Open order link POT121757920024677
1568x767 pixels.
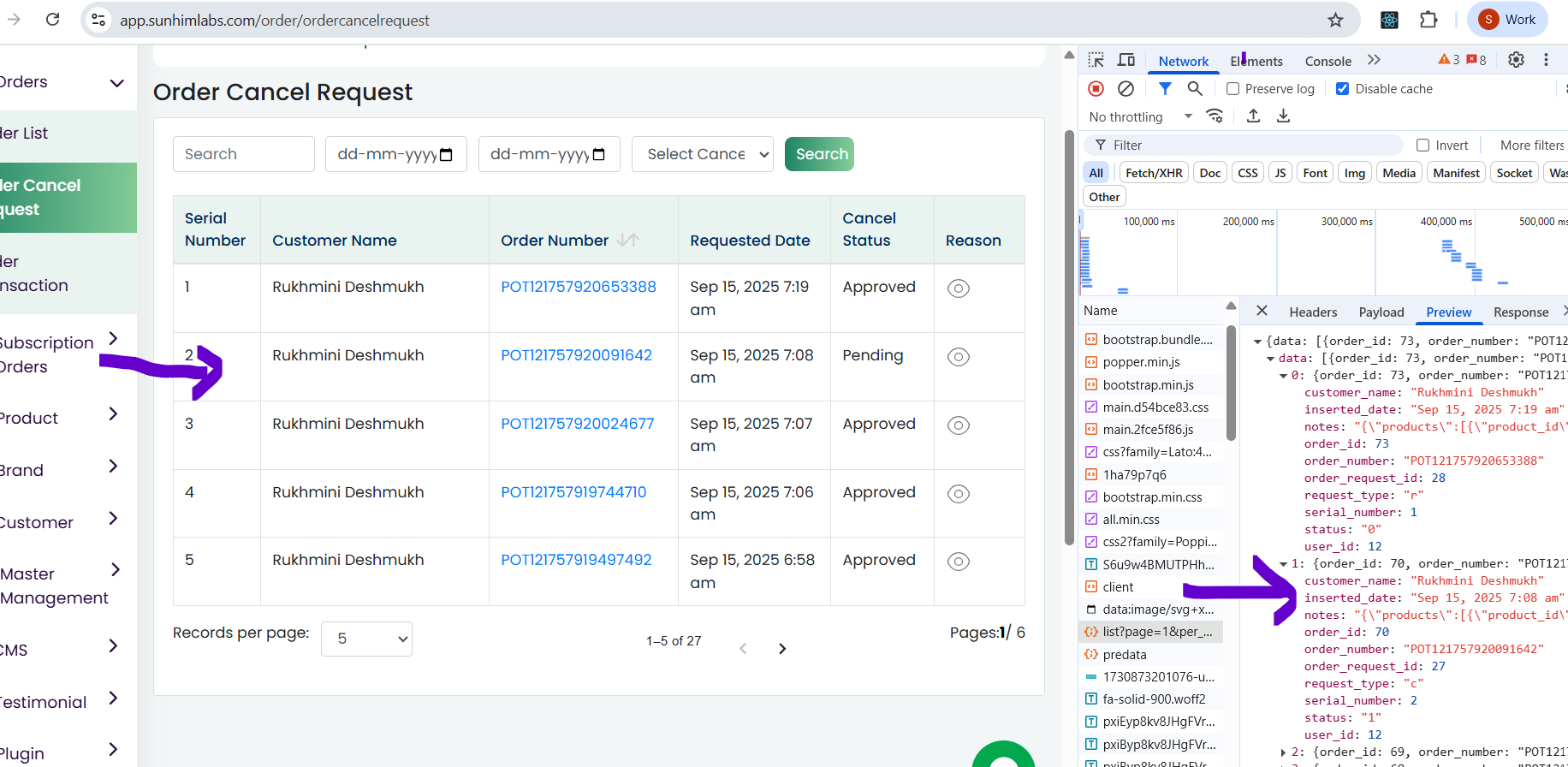(x=578, y=424)
